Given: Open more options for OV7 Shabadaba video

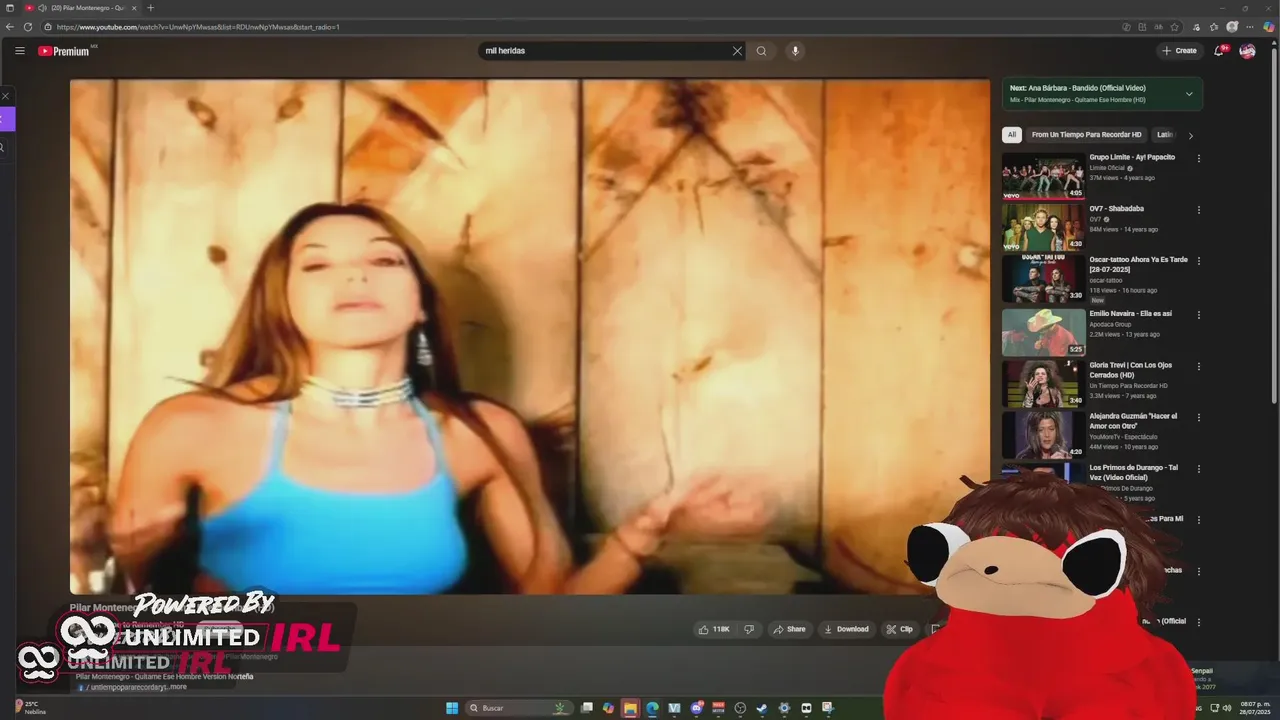Looking at the screenshot, I should (x=1199, y=210).
